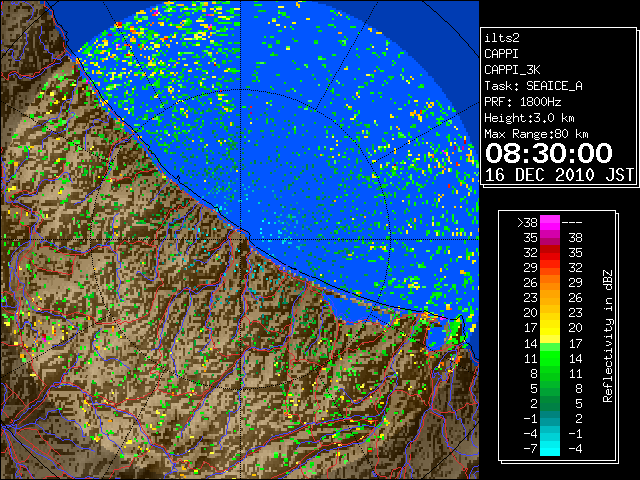Click the '16 DEC 2010 JST' date

[559, 175]
